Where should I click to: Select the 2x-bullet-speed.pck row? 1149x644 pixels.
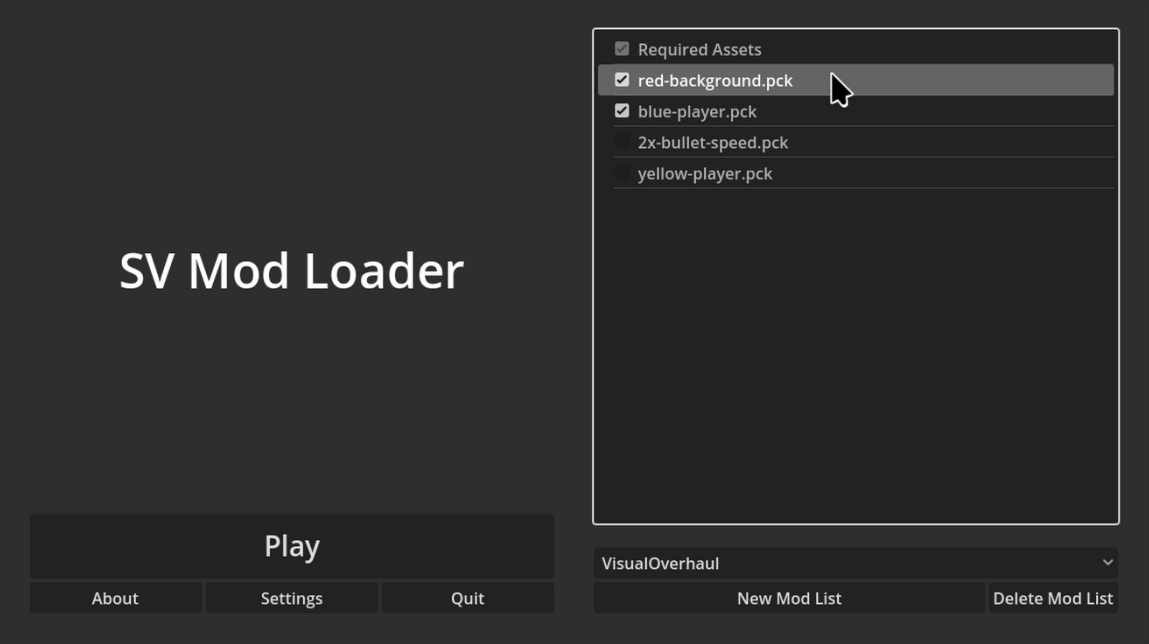[713, 142]
